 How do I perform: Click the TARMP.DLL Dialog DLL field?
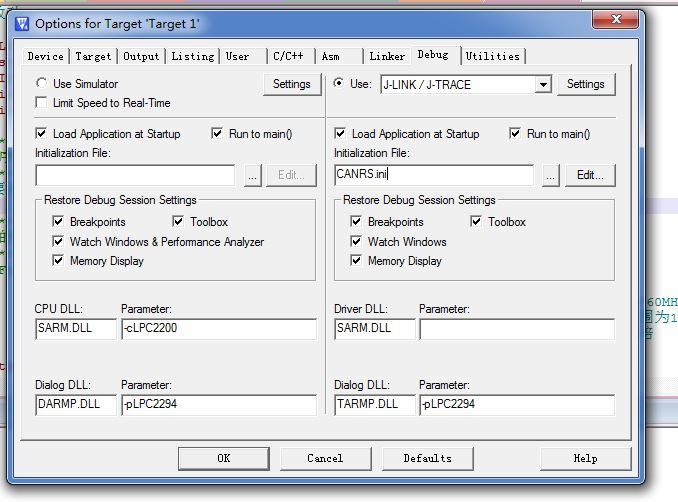374,405
